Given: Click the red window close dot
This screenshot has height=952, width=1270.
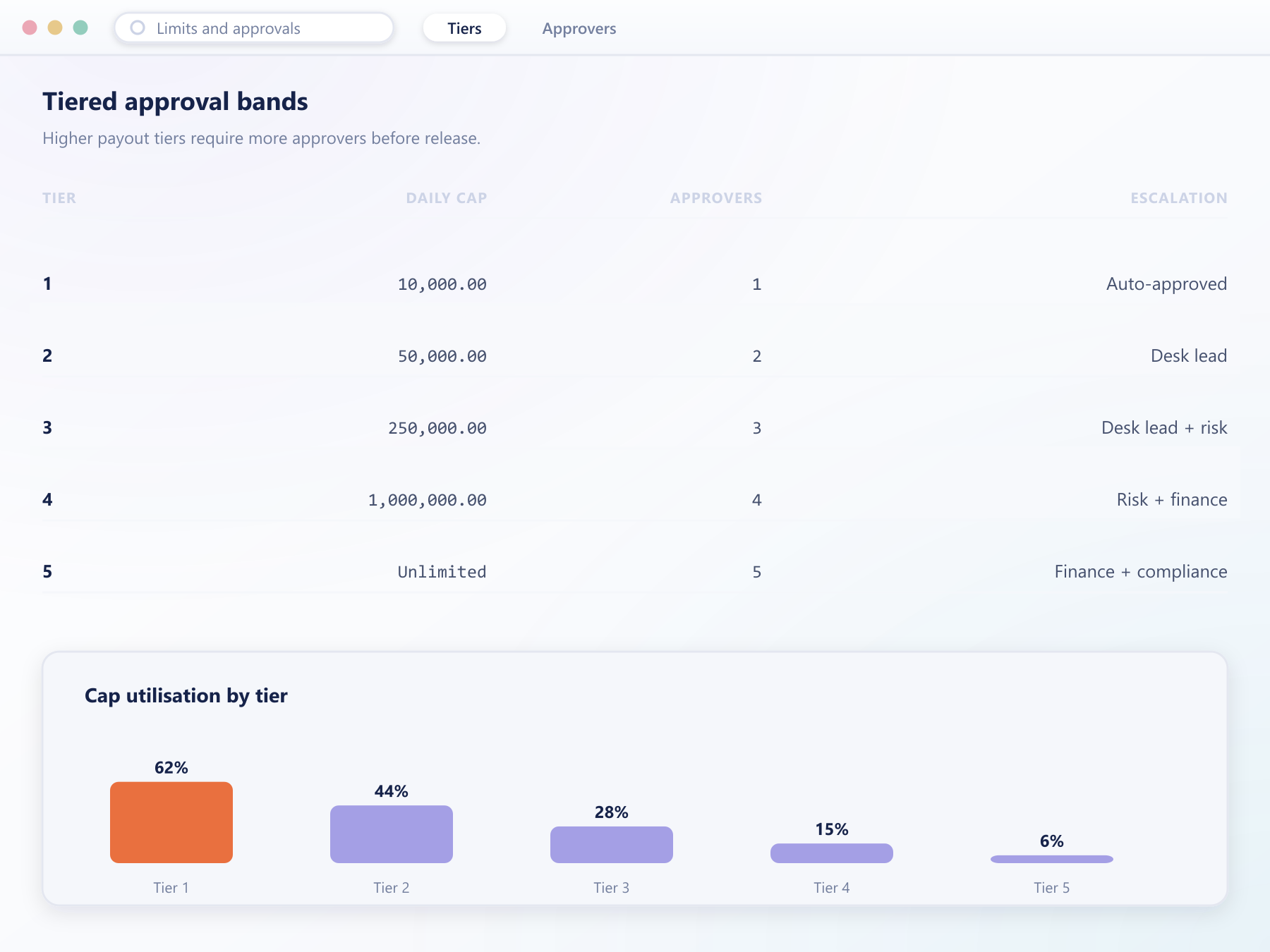Looking at the screenshot, I should (x=30, y=28).
